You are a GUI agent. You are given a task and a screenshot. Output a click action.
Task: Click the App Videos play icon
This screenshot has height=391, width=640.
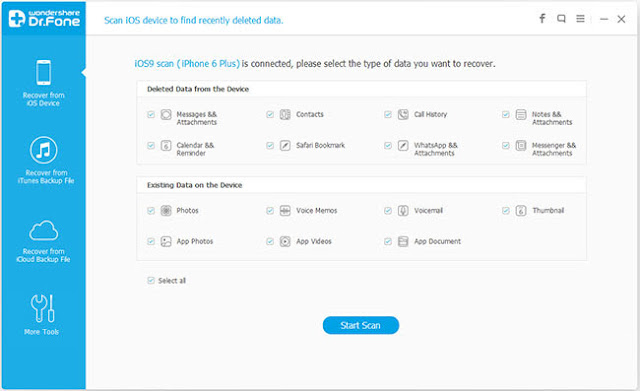point(285,242)
